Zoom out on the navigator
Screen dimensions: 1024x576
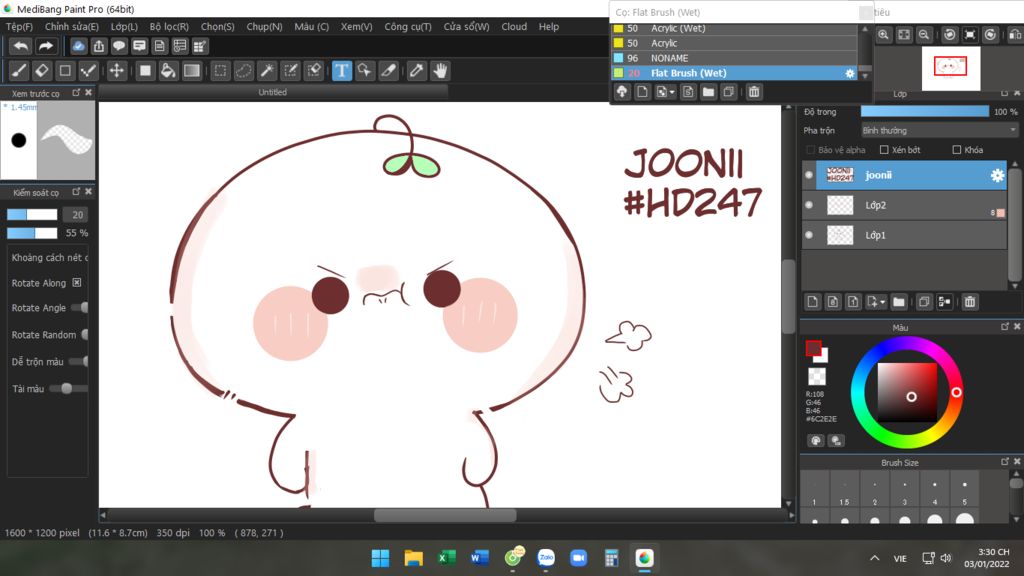coord(924,35)
